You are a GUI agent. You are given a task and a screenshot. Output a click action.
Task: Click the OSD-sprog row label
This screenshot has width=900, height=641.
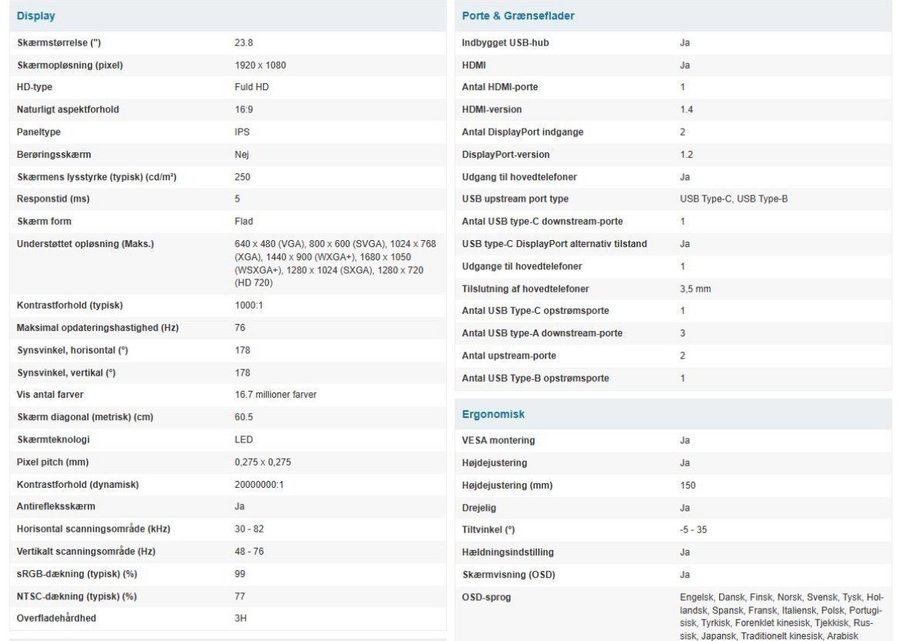coord(487,597)
